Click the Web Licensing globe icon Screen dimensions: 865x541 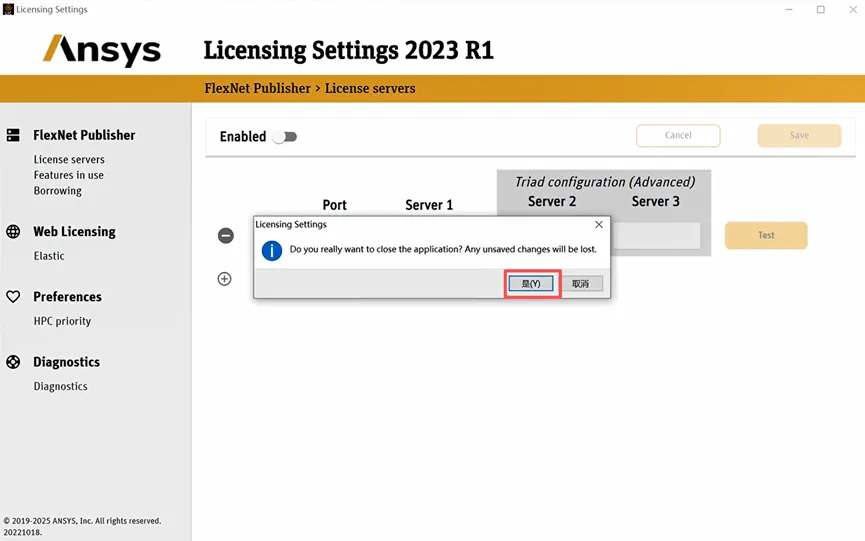pos(13,232)
